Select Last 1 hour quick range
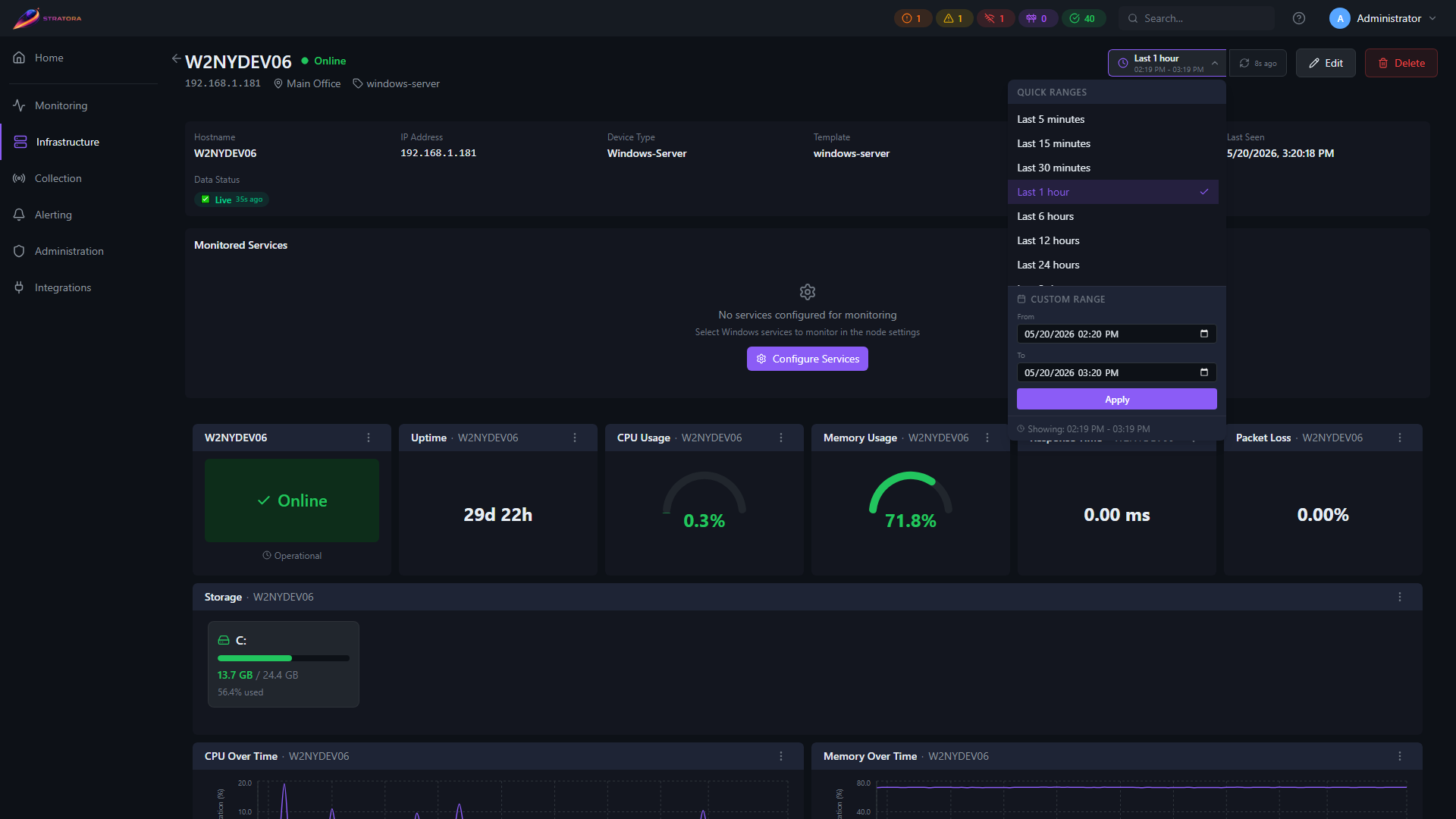This screenshot has height=819, width=1456. click(1113, 192)
